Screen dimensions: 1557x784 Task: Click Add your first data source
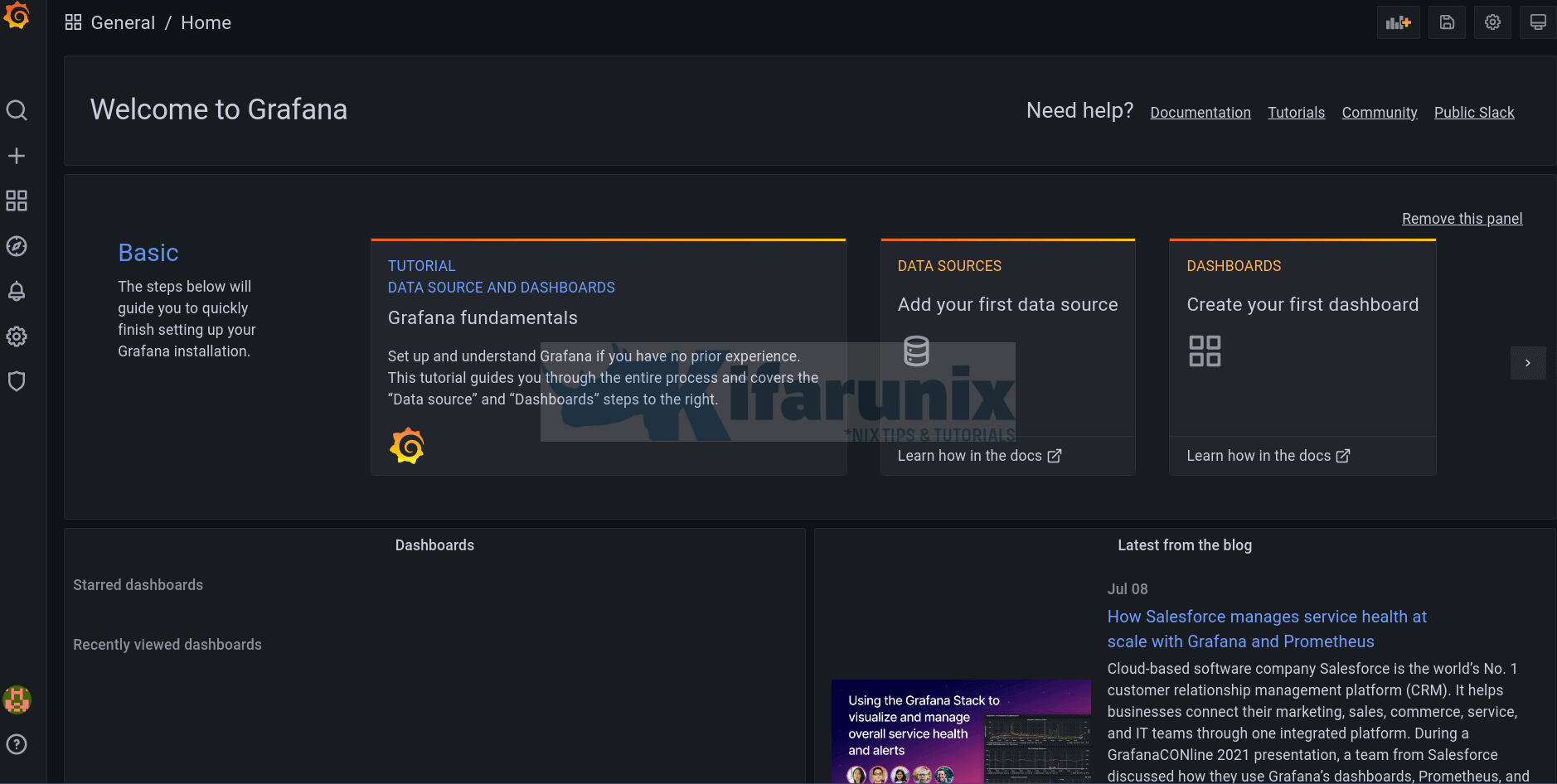[1007, 305]
